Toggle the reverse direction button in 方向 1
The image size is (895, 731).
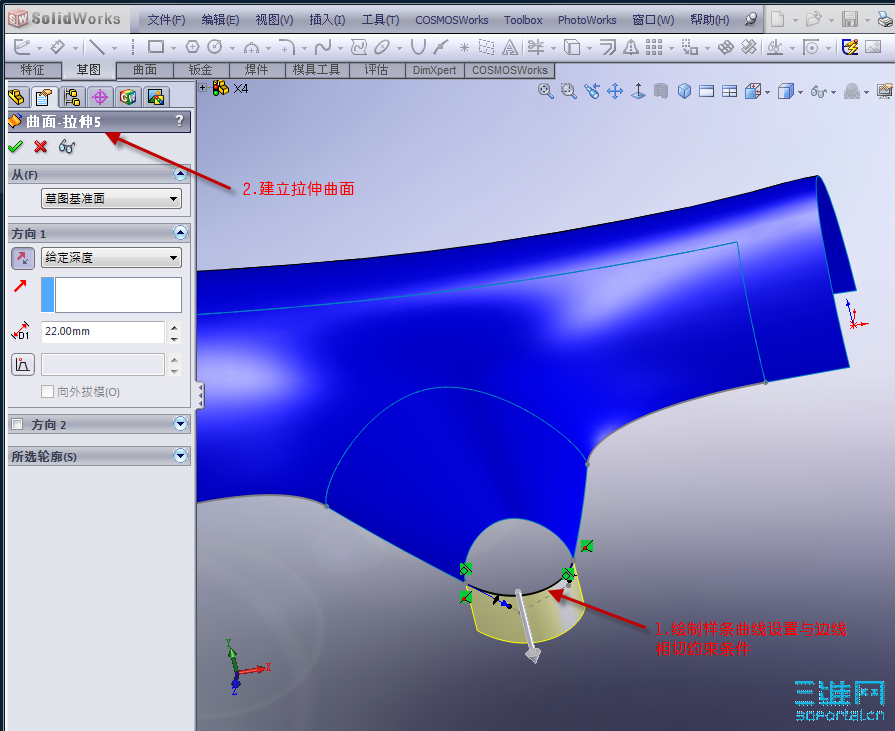[x=23, y=258]
